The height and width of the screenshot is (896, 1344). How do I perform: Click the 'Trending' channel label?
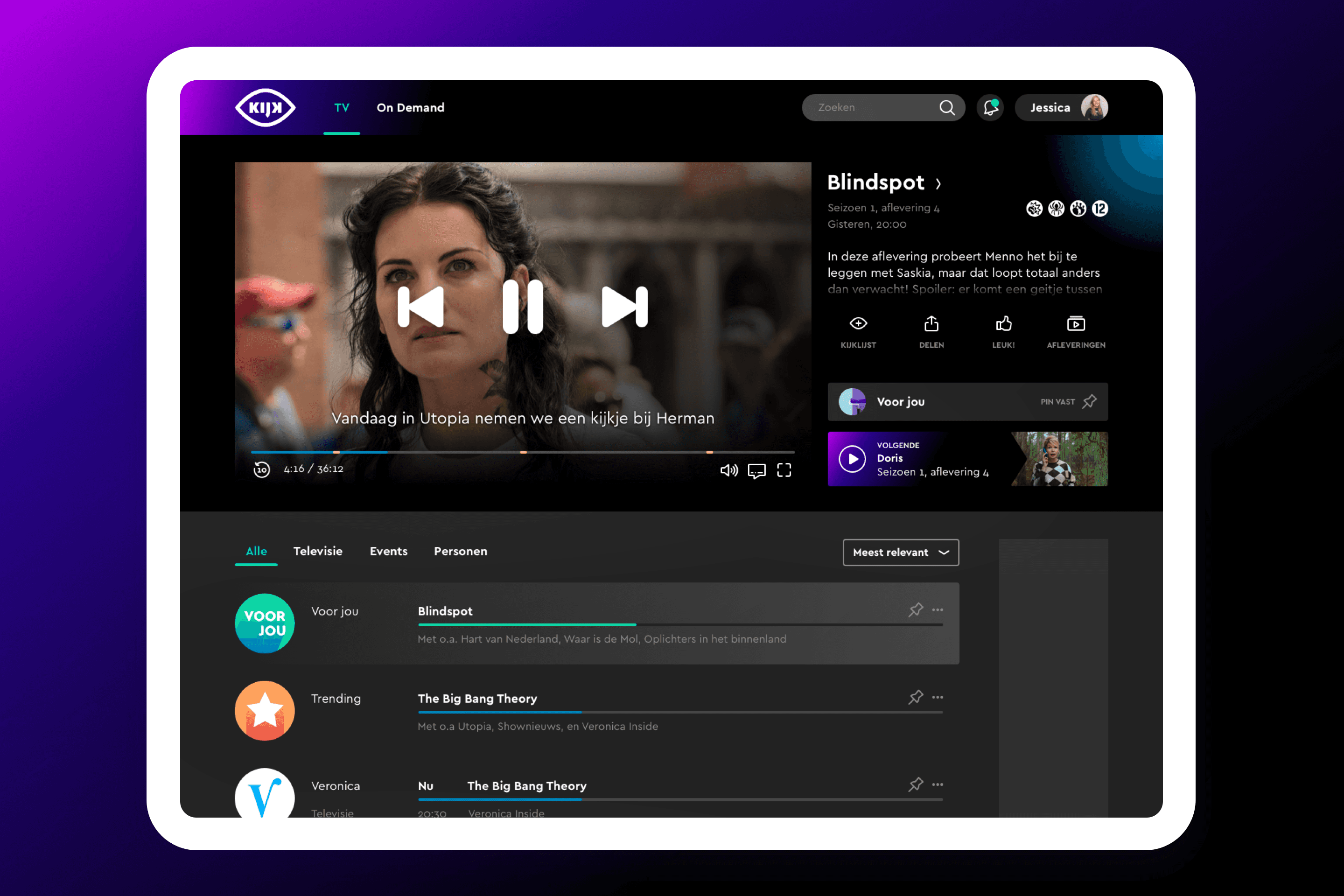pos(336,699)
